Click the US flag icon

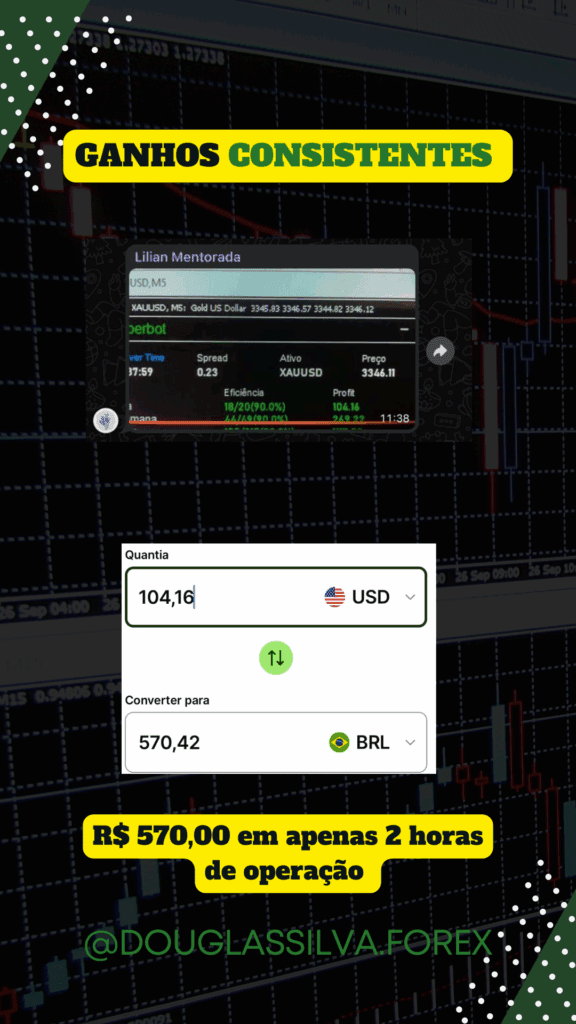point(335,597)
